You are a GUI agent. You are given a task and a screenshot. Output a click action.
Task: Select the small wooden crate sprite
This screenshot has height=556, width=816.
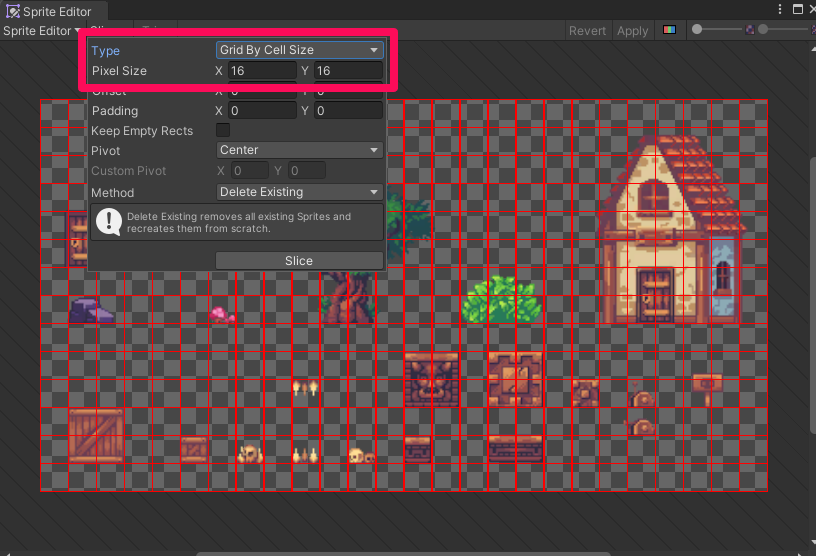point(194,449)
